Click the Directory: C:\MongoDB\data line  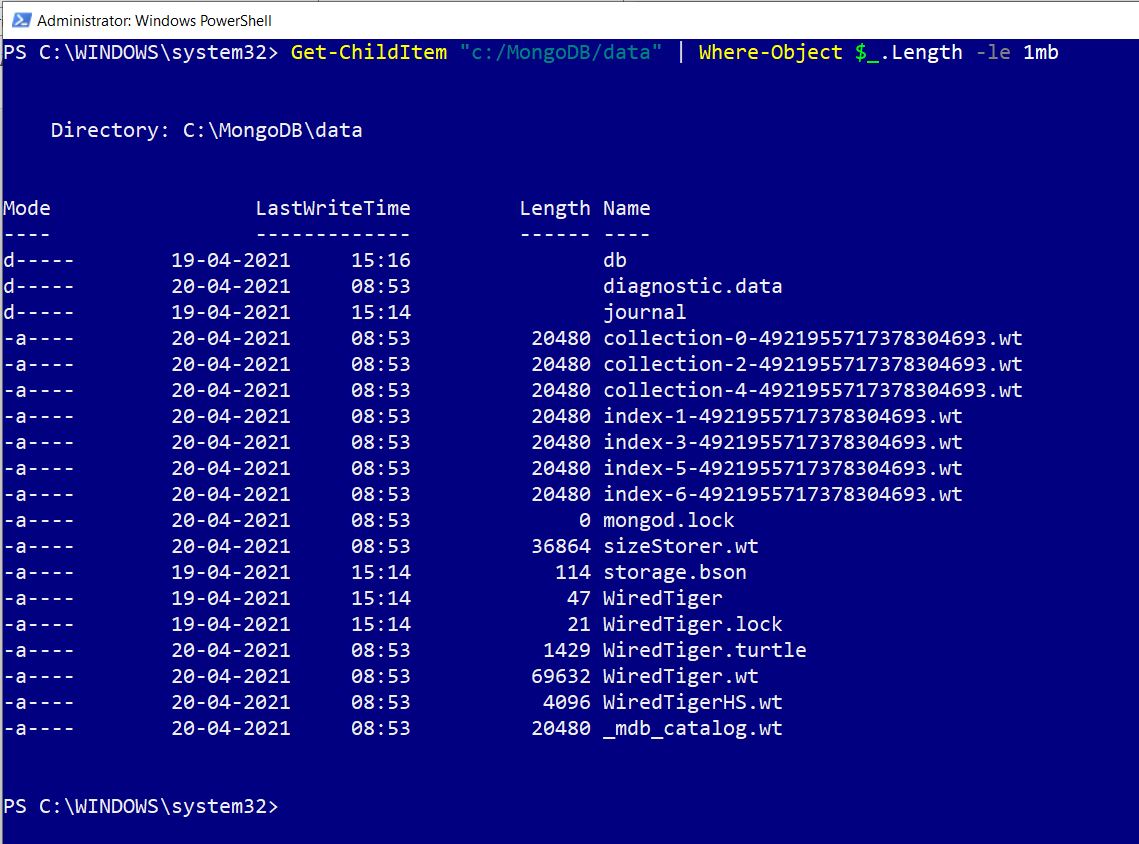click(206, 130)
